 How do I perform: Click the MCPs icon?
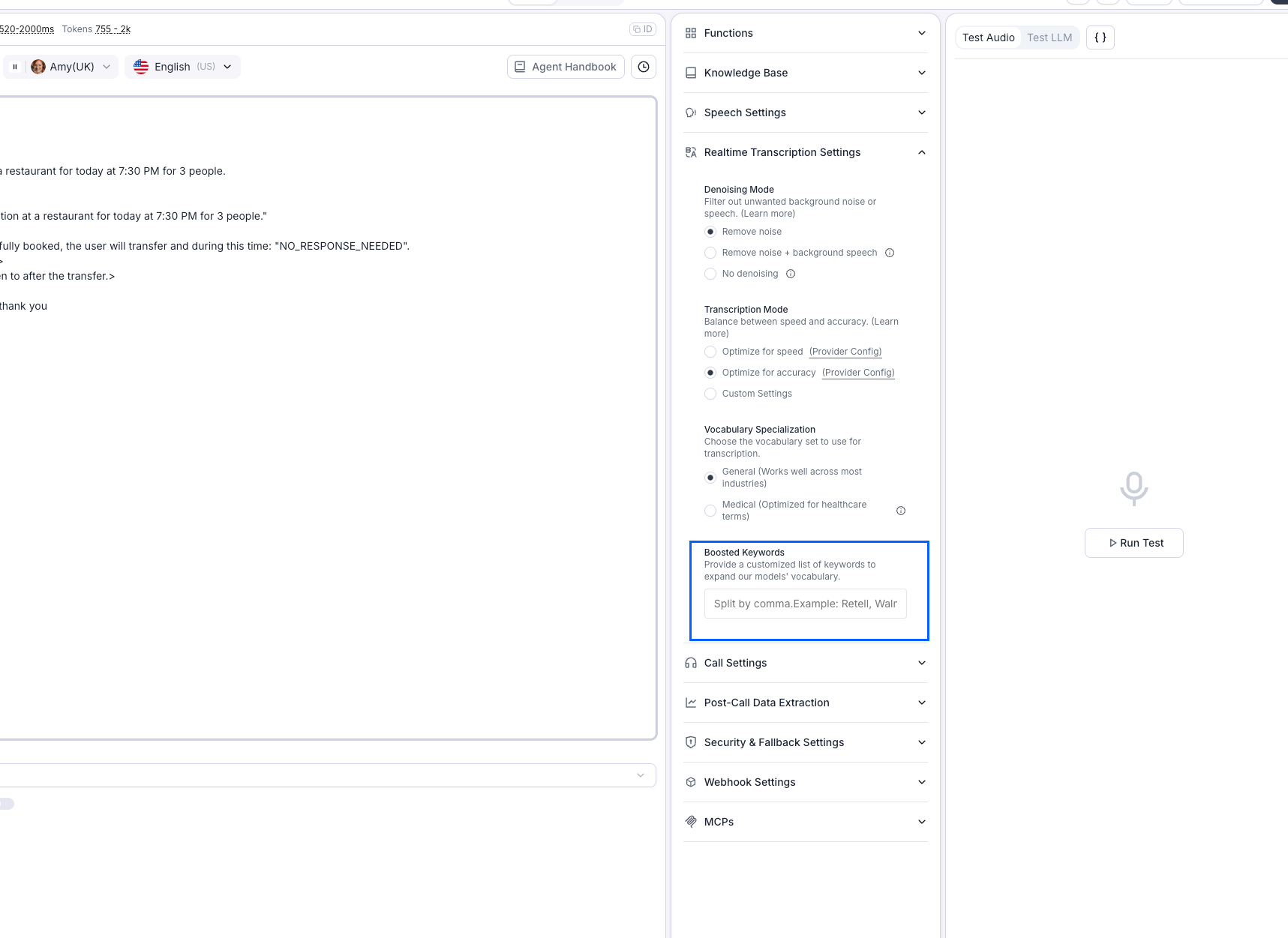(691, 822)
